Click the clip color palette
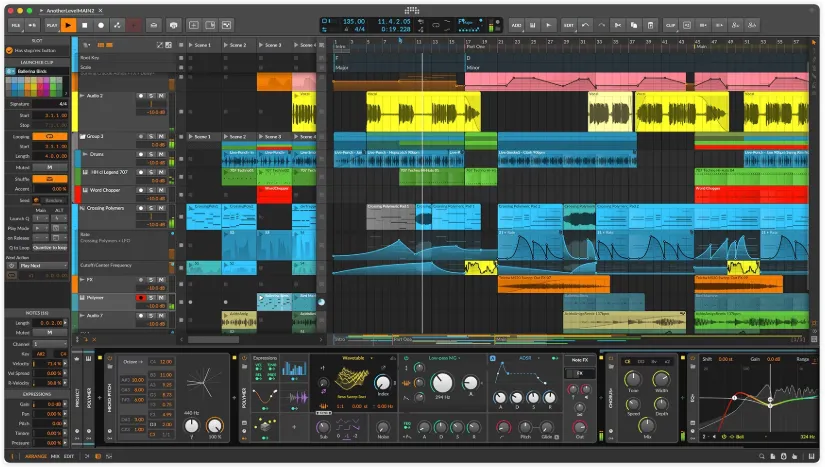 tap(34, 86)
